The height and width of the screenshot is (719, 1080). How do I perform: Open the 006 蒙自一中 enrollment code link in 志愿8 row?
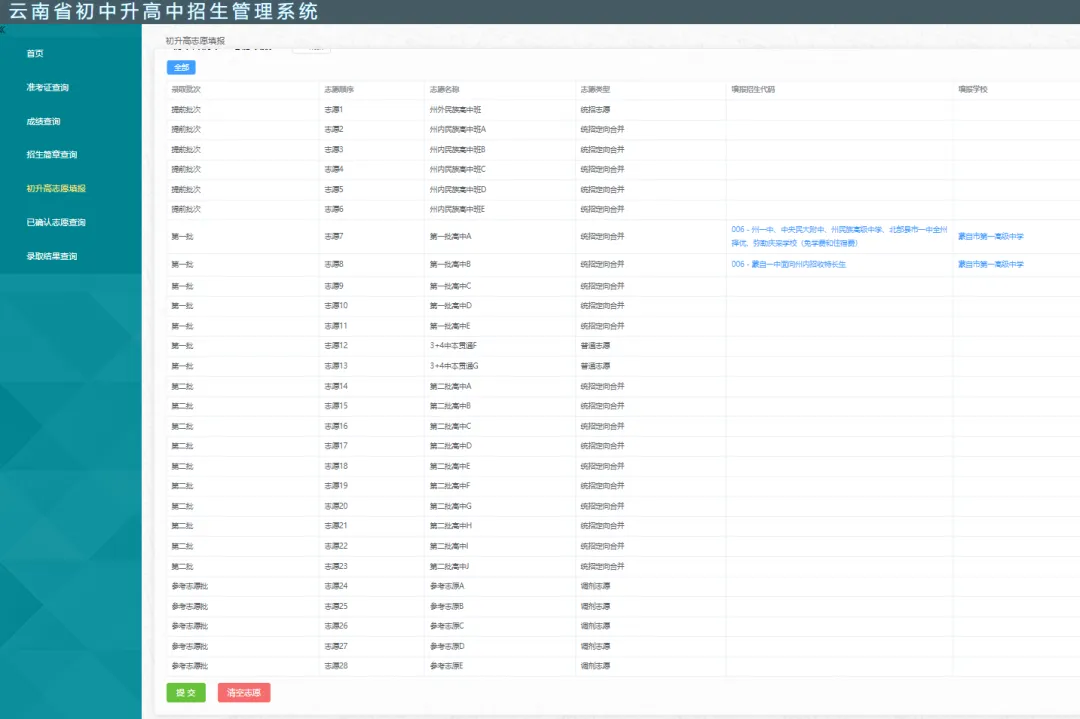pos(789,264)
